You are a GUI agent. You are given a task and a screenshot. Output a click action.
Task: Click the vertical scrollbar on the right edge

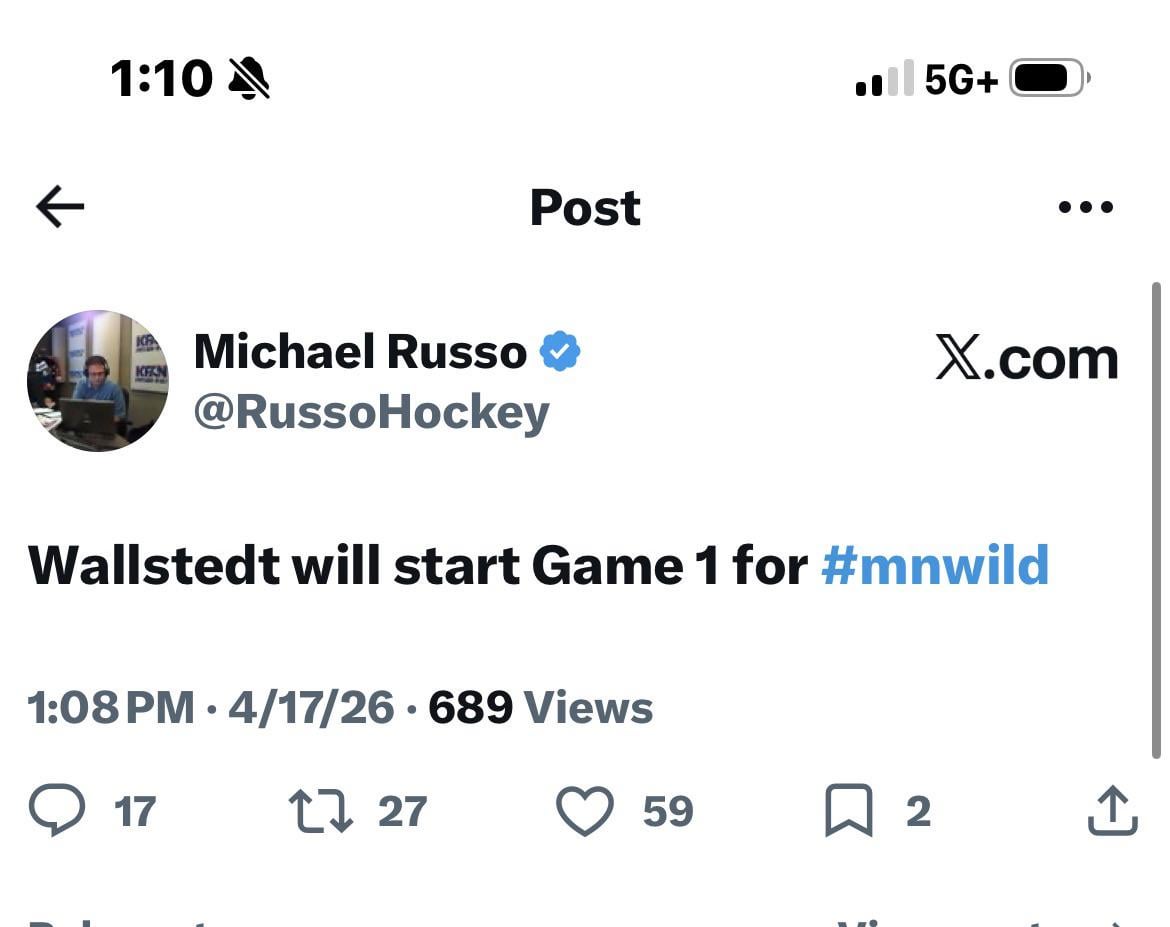1156,520
